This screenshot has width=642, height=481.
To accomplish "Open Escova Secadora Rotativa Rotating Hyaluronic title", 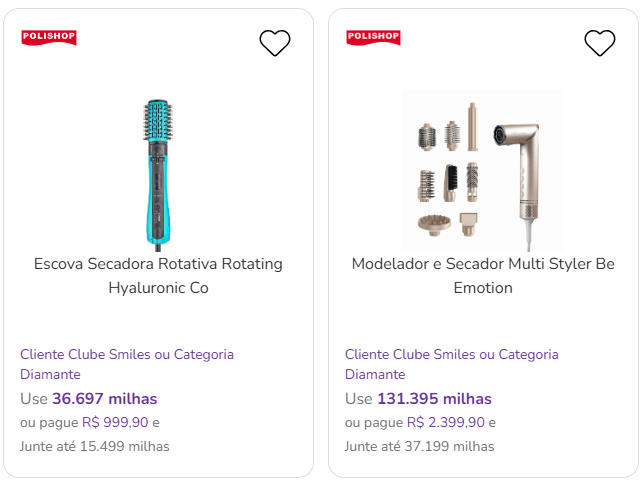I will 158,276.
